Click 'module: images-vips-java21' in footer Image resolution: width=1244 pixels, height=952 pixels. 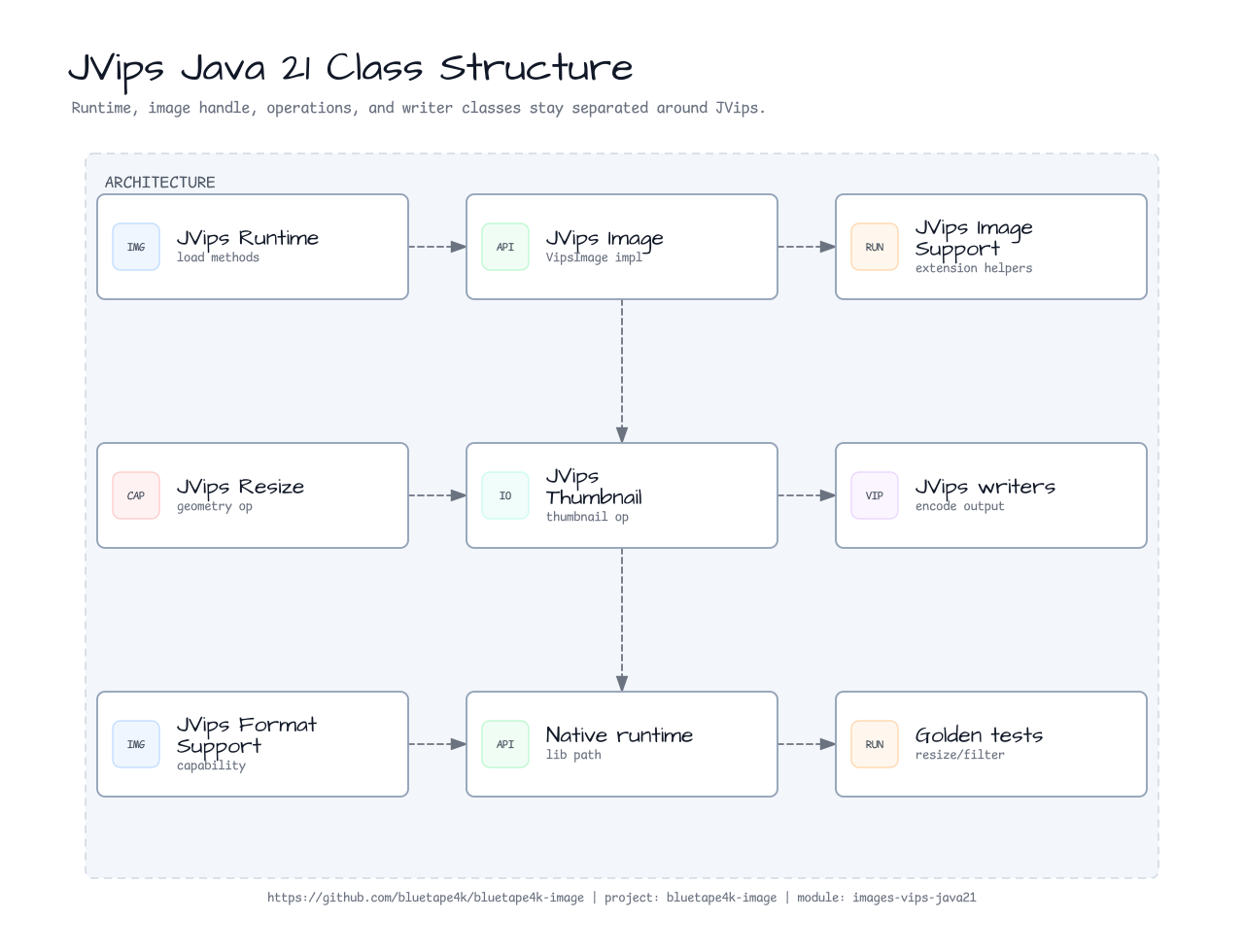pyautogui.click(x=886, y=898)
